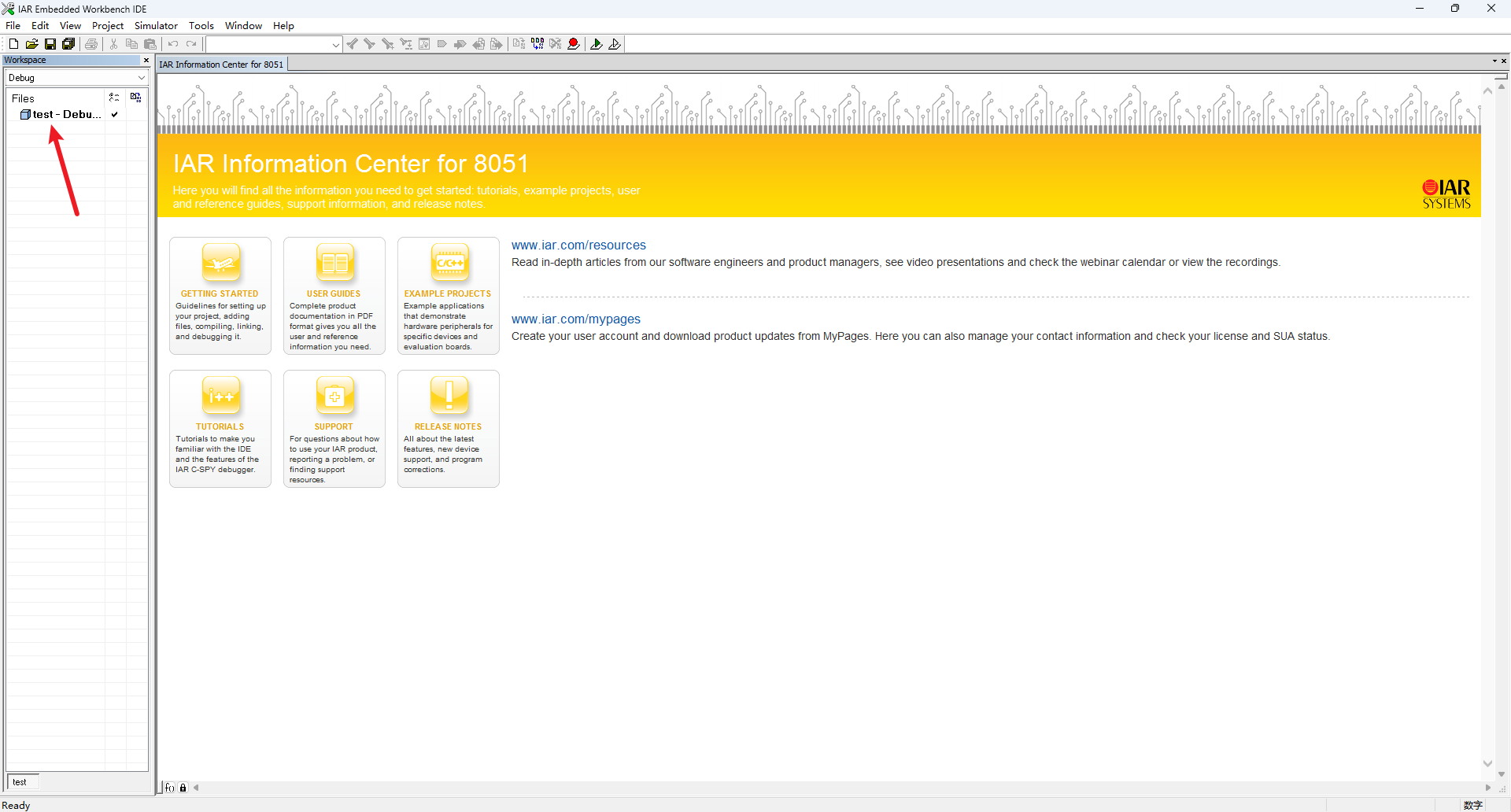Image resolution: width=1511 pixels, height=812 pixels.
Task: Open the Getting Started card
Action: point(220,296)
